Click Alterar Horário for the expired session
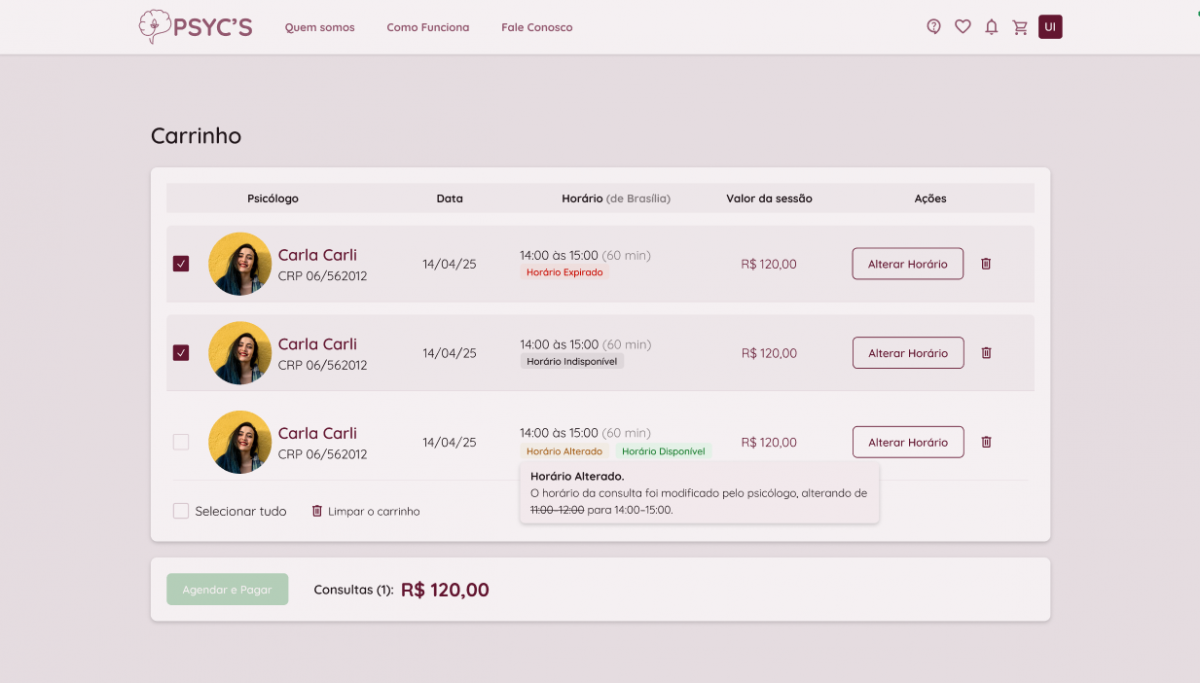Viewport: 1200px width, 683px height. 908,264
